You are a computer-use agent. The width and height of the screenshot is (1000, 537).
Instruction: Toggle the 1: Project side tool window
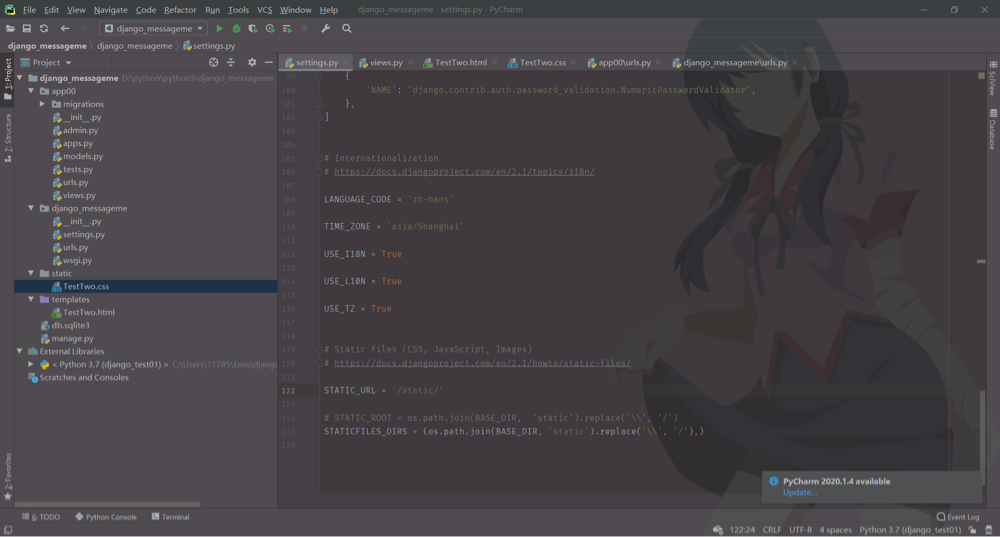[8, 78]
